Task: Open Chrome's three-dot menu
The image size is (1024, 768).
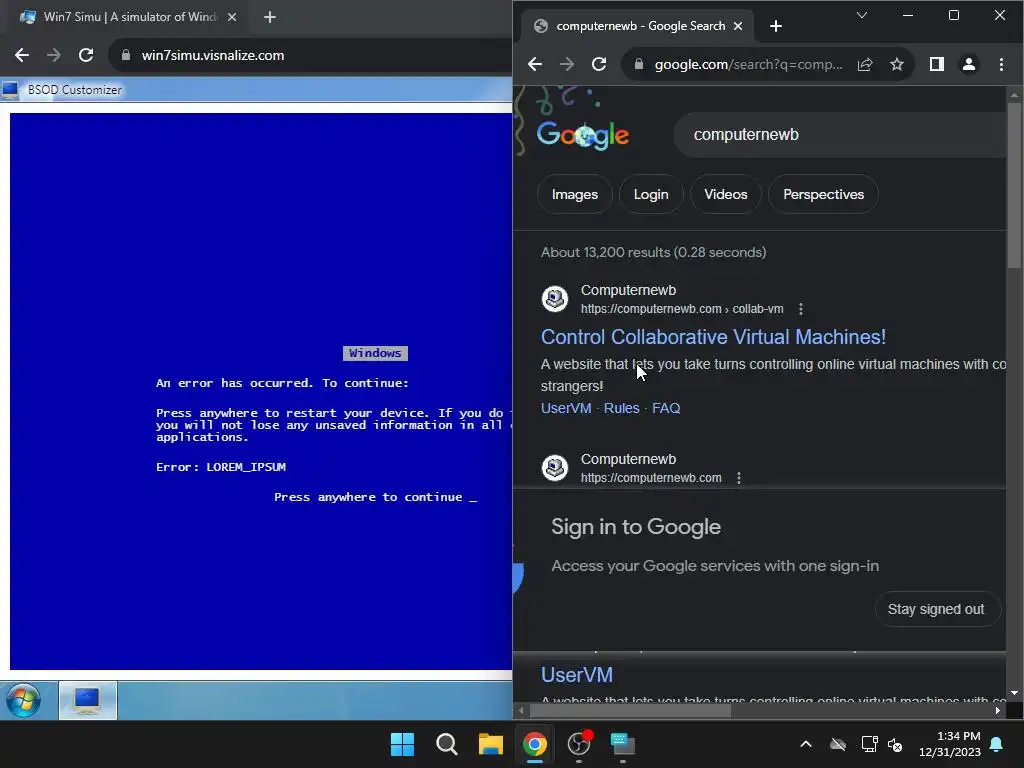Action: pyautogui.click(x=1001, y=64)
